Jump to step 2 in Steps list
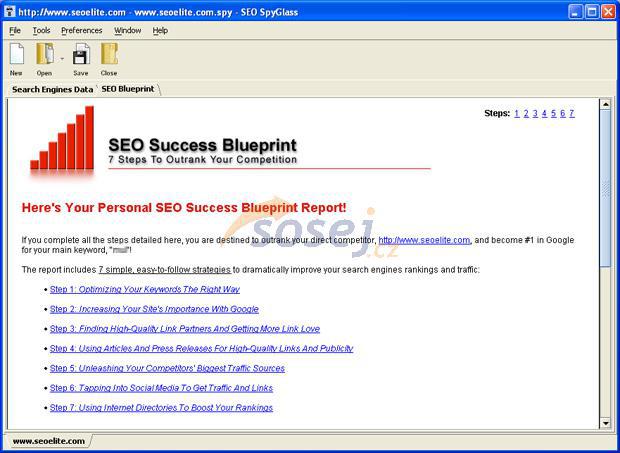This screenshot has height=453, width=620. 526,113
